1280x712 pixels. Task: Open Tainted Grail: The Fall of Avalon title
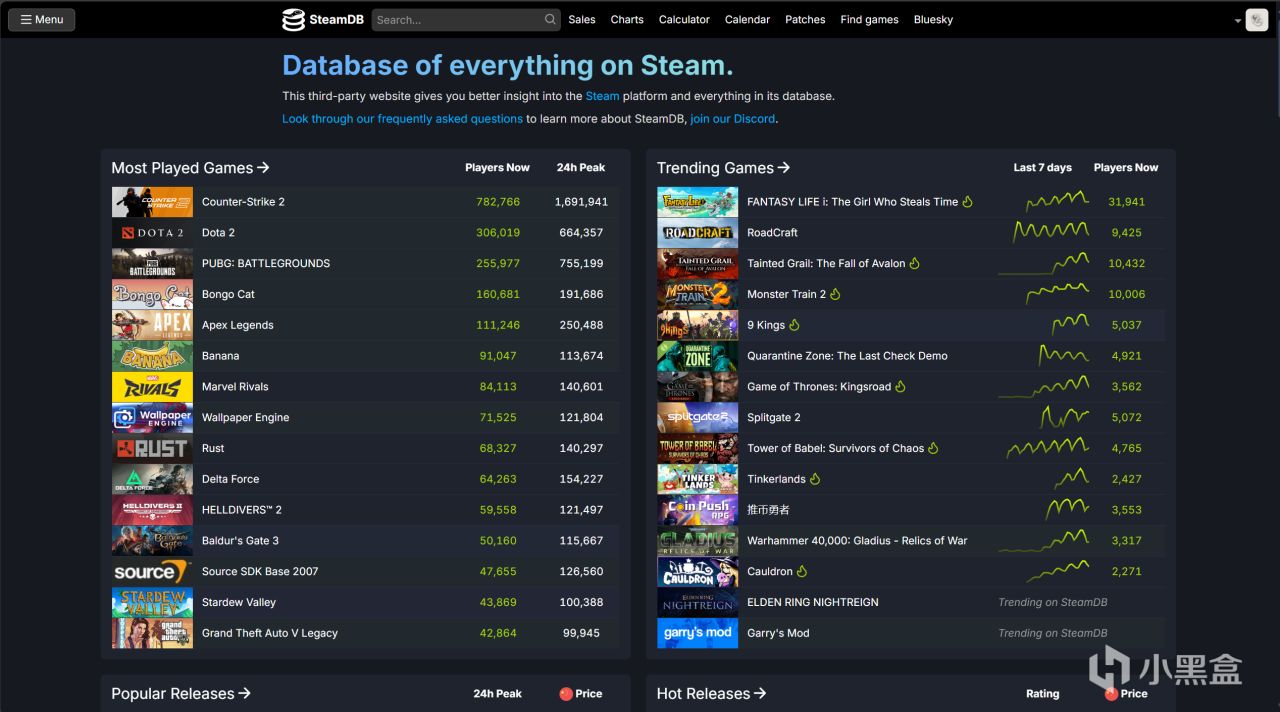826,264
